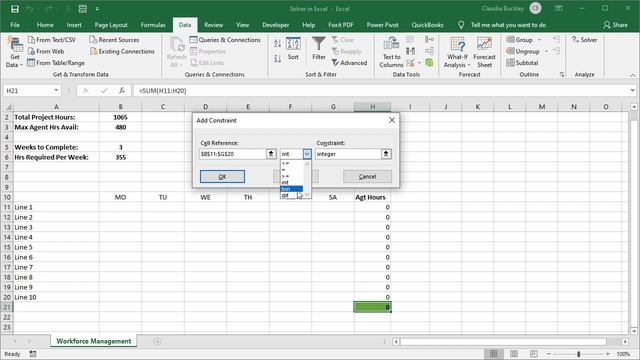Import From Table/Range
This screenshot has height=360, width=640.
pyautogui.click(x=56, y=63)
